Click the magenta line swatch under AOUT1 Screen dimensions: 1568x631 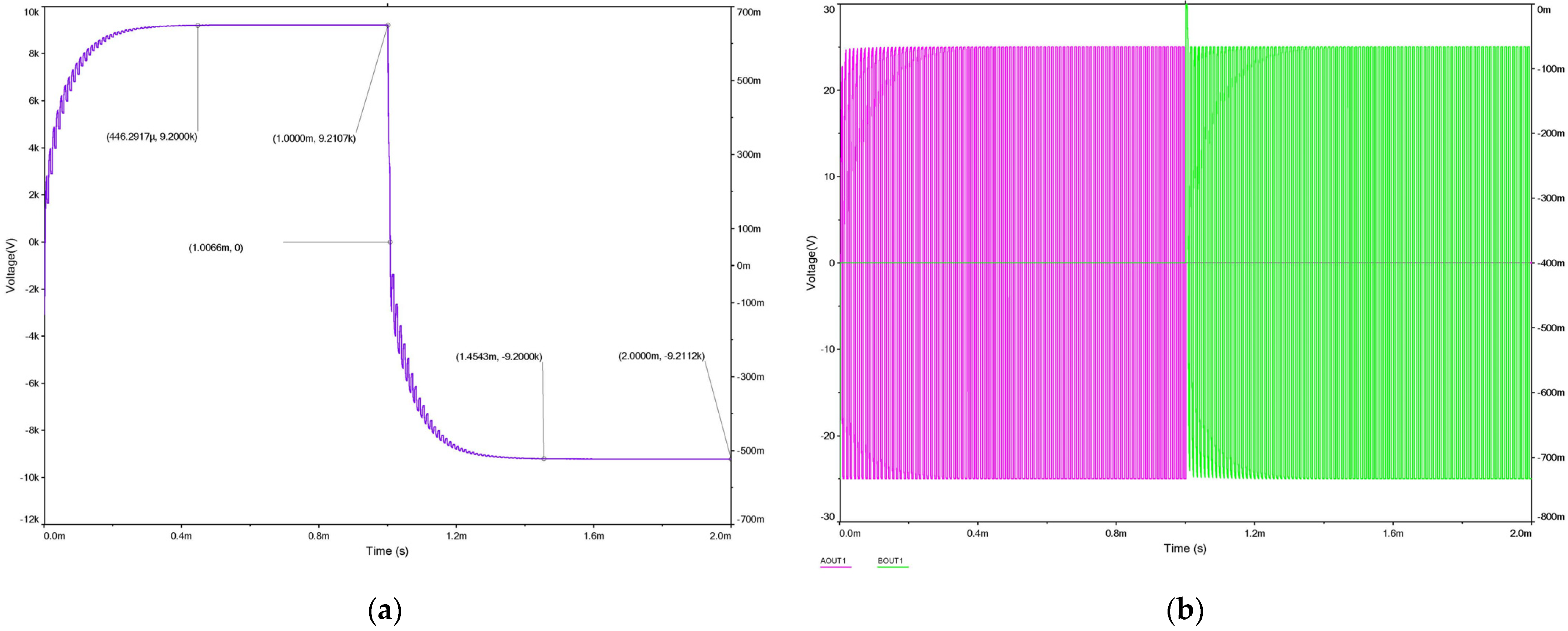tap(835, 567)
